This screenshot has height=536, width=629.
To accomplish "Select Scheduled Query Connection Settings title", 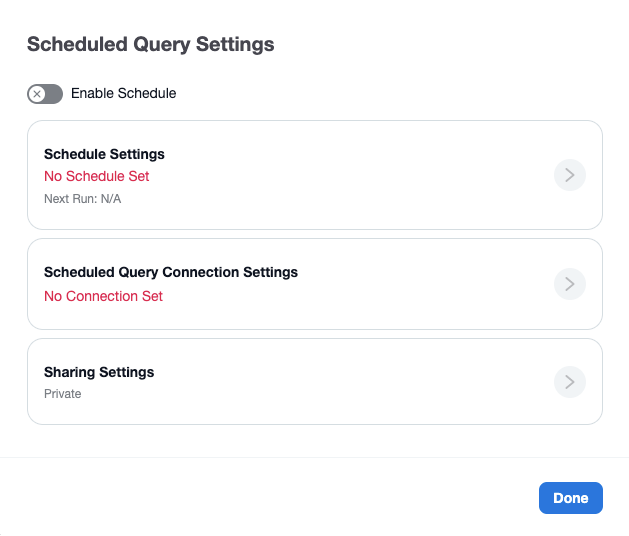I will [x=171, y=272].
